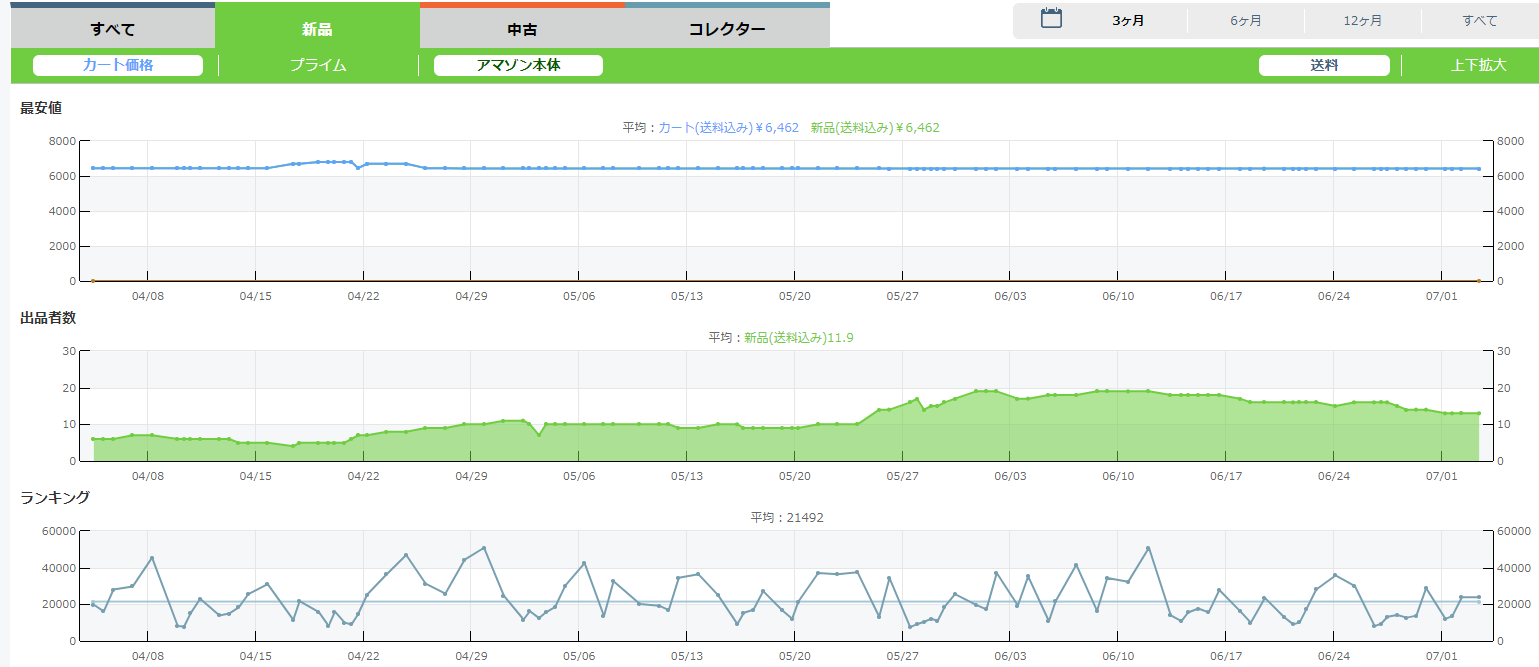
Task: Open the 中古 condition tab
Action: point(522,29)
